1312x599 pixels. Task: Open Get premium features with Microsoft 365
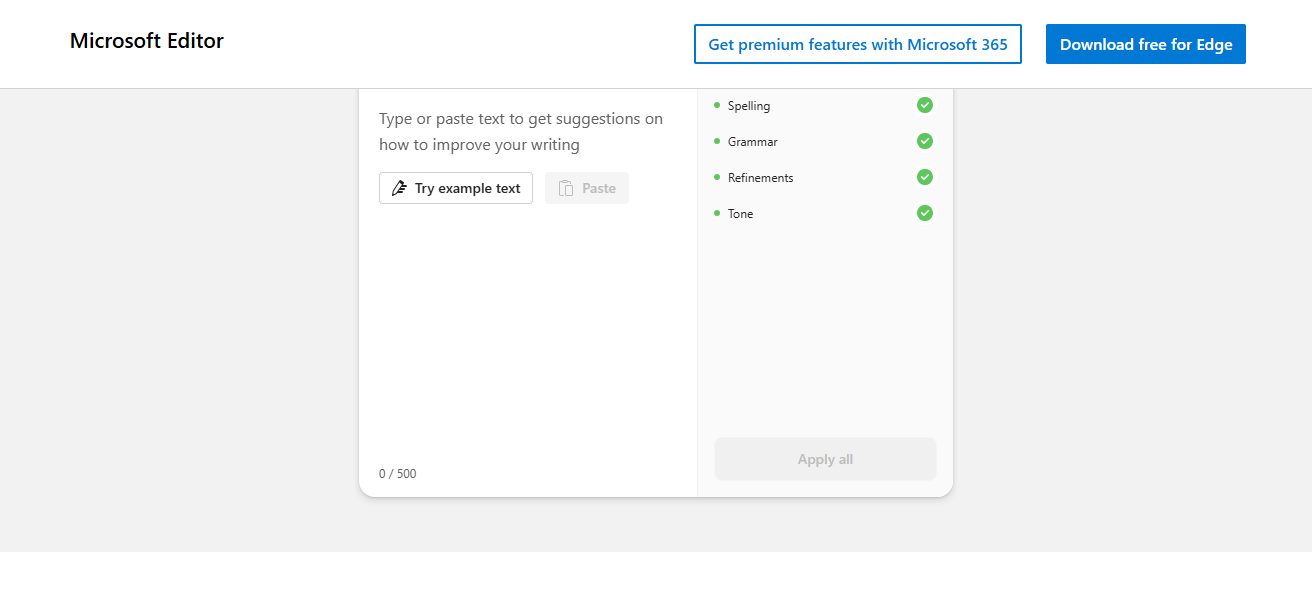[858, 44]
